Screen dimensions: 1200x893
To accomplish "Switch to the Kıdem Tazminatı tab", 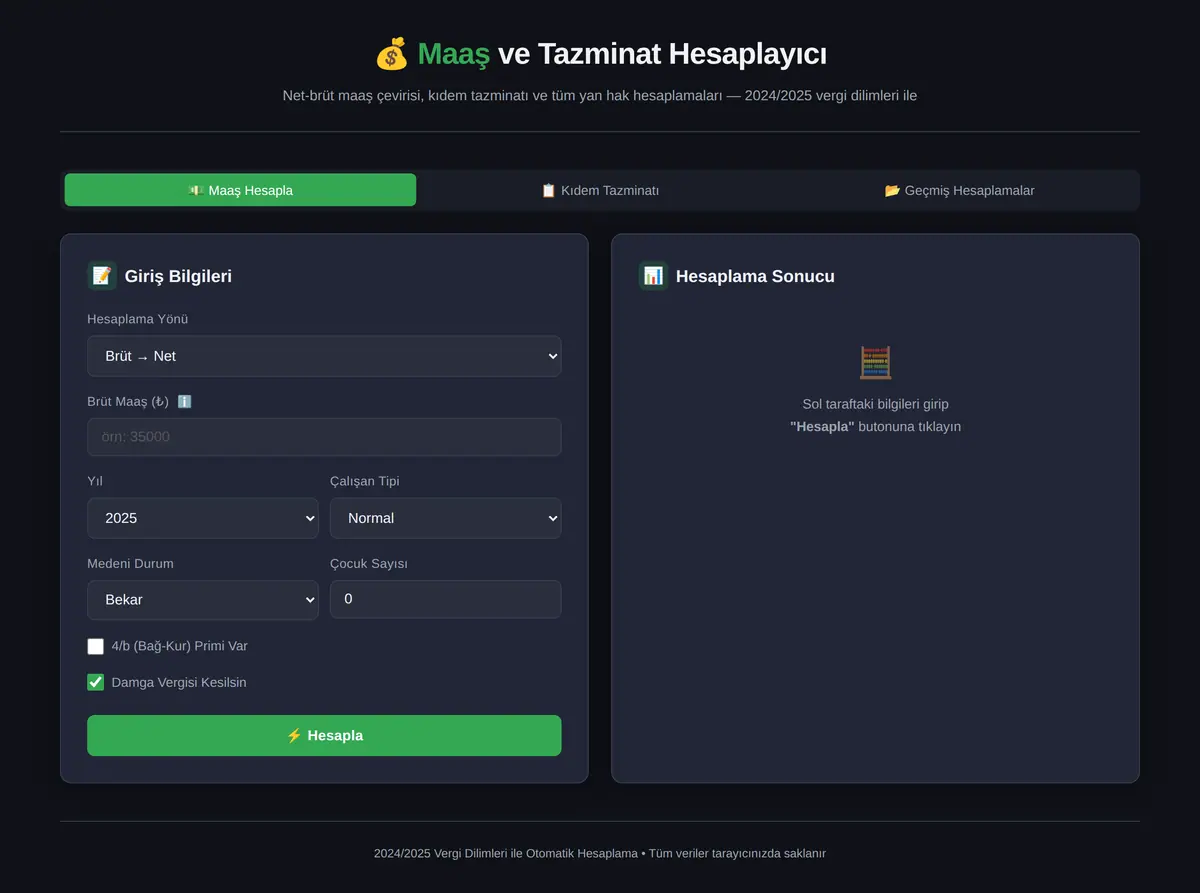I will click(600, 190).
